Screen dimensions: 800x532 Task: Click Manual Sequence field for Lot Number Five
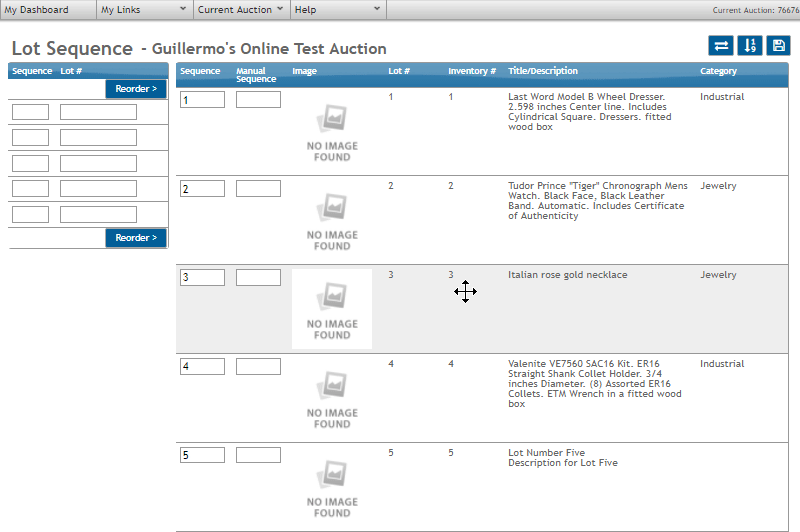pyautogui.click(x=258, y=455)
